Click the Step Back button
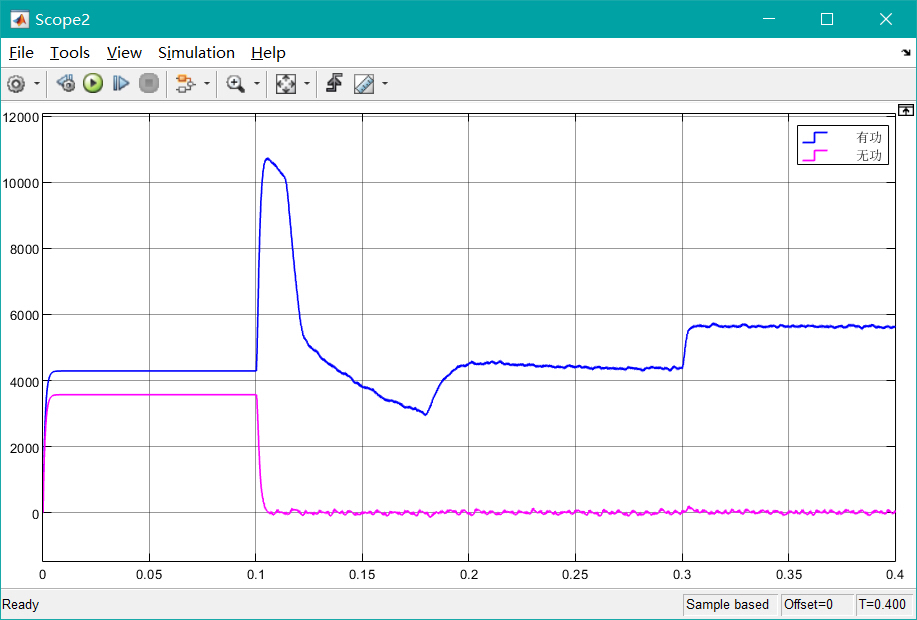This screenshot has width=917, height=620. 66,84
